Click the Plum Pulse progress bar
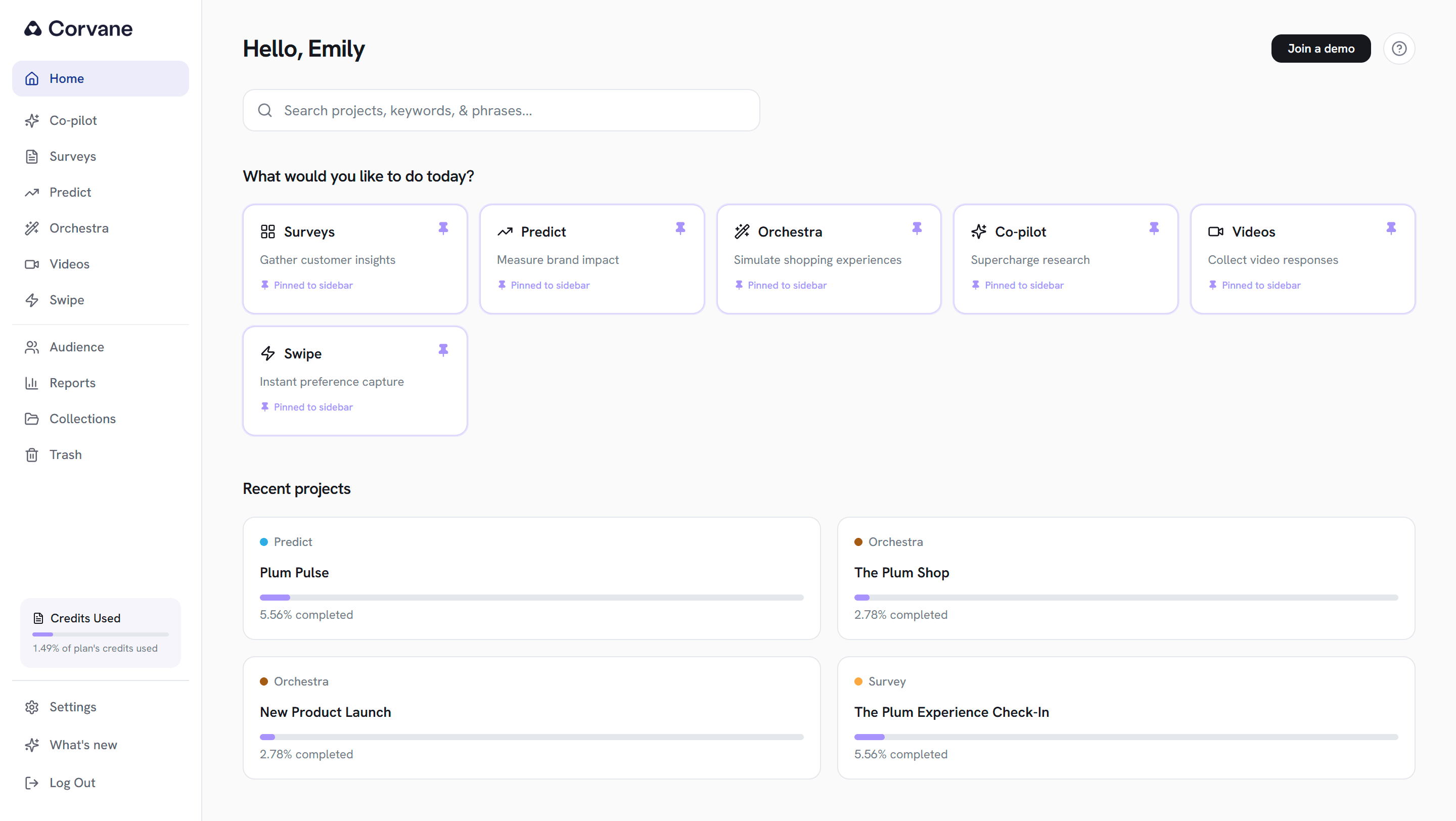1456x821 pixels. click(531, 597)
